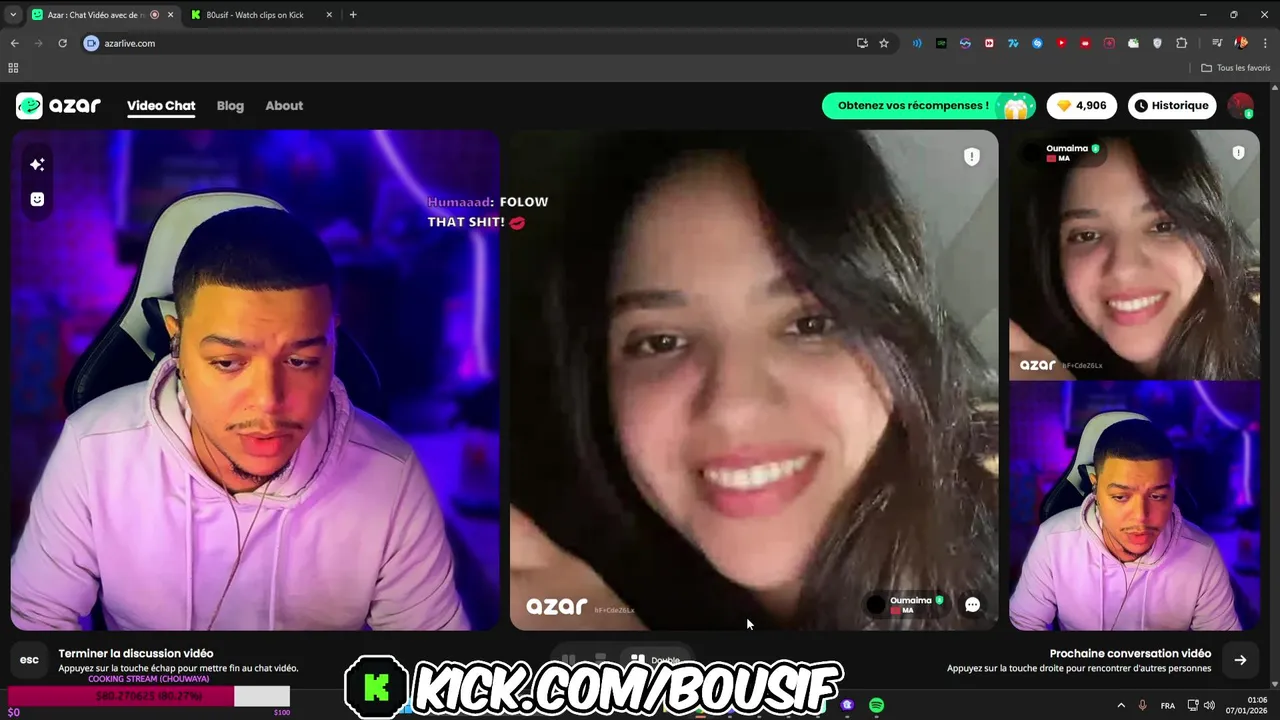Expand the system tray hidden icons chevron
Screen dimensions: 1280x720
coord(1120,705)
